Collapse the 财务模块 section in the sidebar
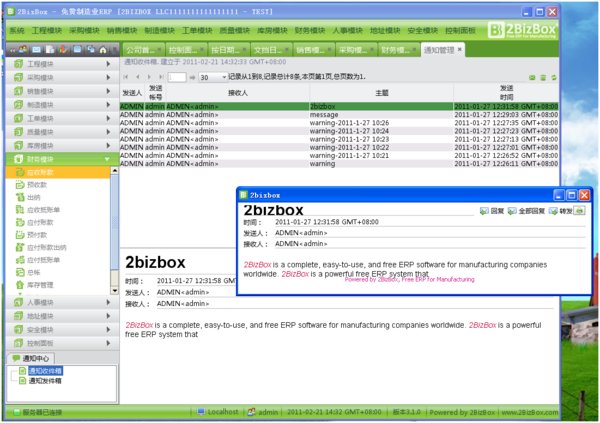The height and width of the screenshot is (423, 600). coord(62,159)
